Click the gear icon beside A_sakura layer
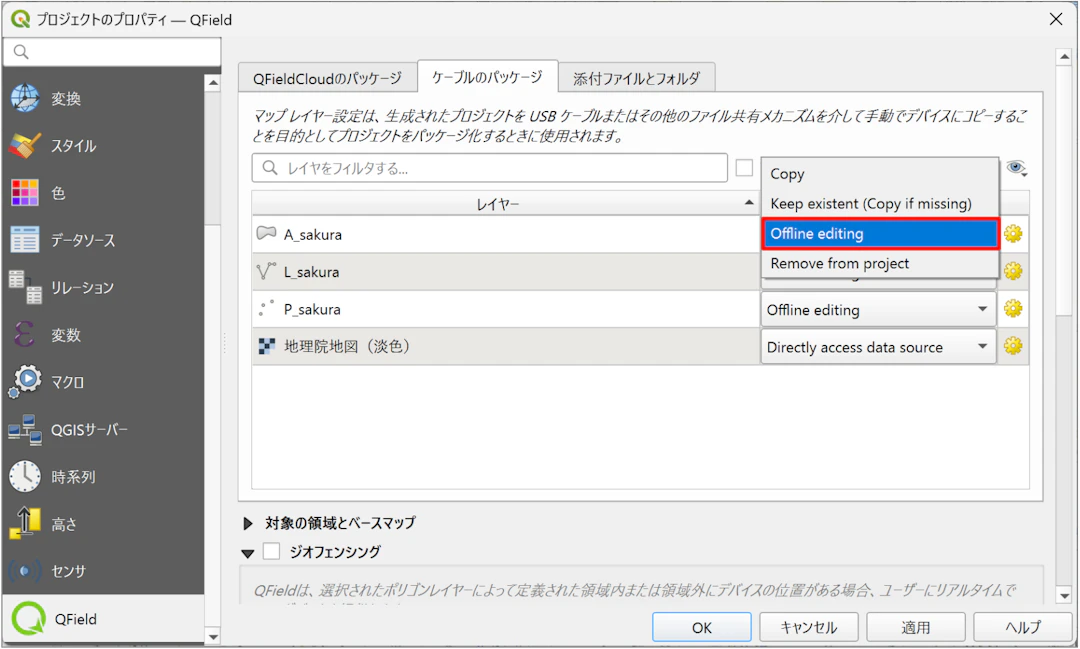This screenshot has width=1080, height=649. (1013, 233)
